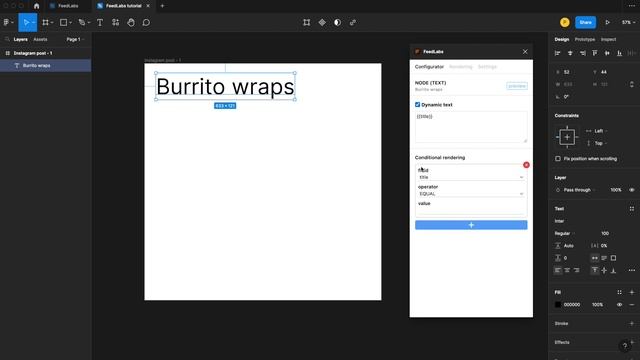Image resolution: width=640 pixels, height=360 pixels.
Task: Click text align center icon
Action: 567,270
